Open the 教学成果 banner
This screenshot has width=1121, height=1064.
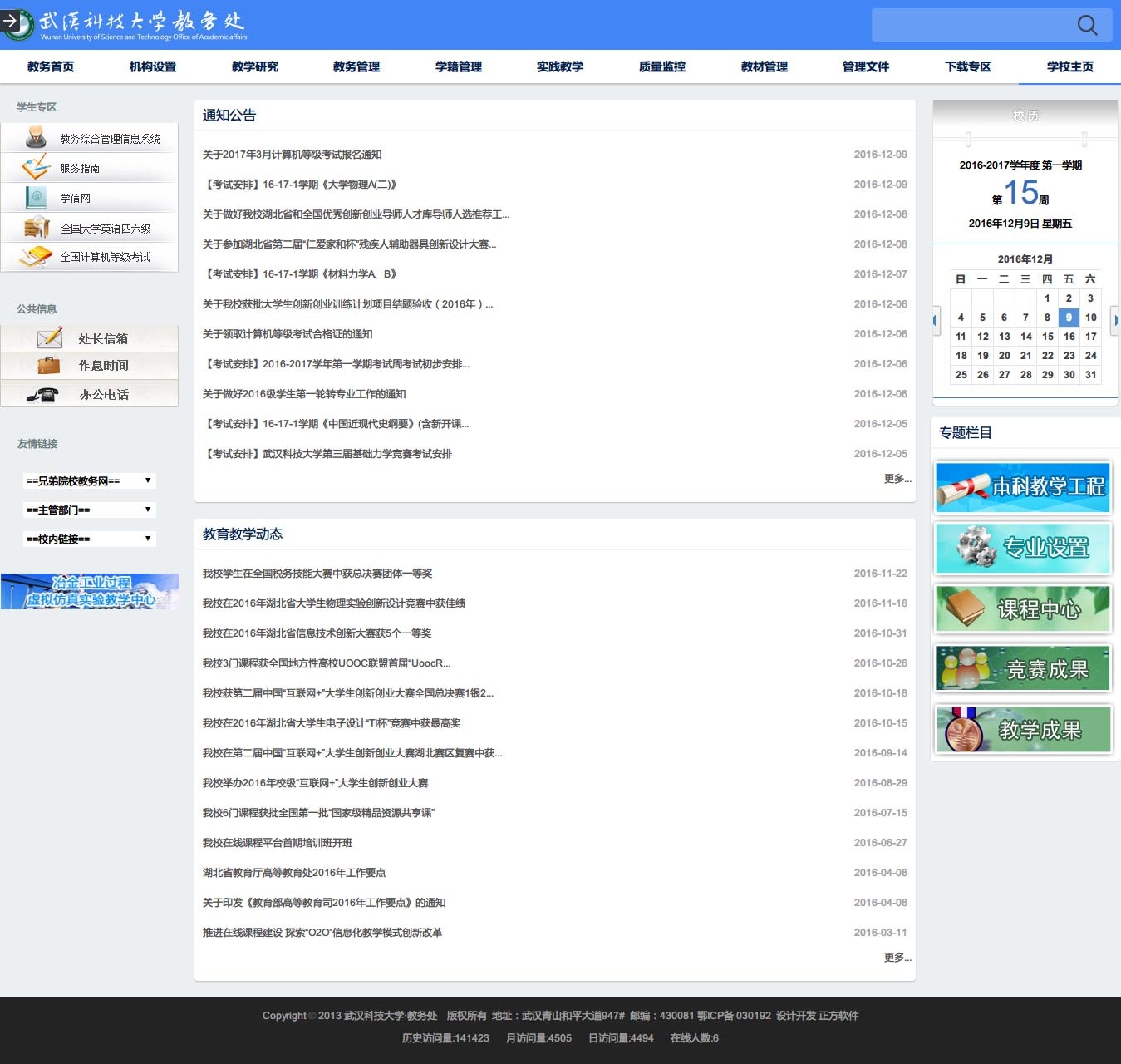pyautogui.click(x=1023, y=729)
